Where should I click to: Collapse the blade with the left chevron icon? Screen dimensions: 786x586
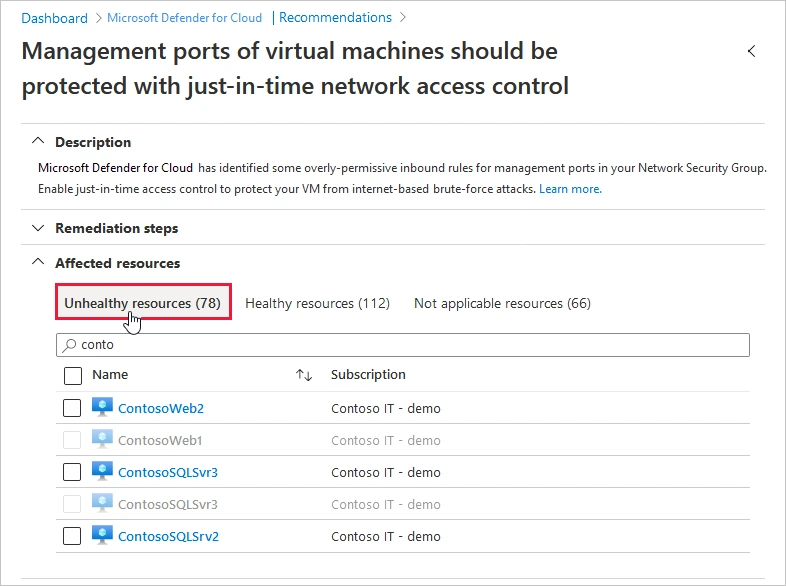(x=751, y=51)
